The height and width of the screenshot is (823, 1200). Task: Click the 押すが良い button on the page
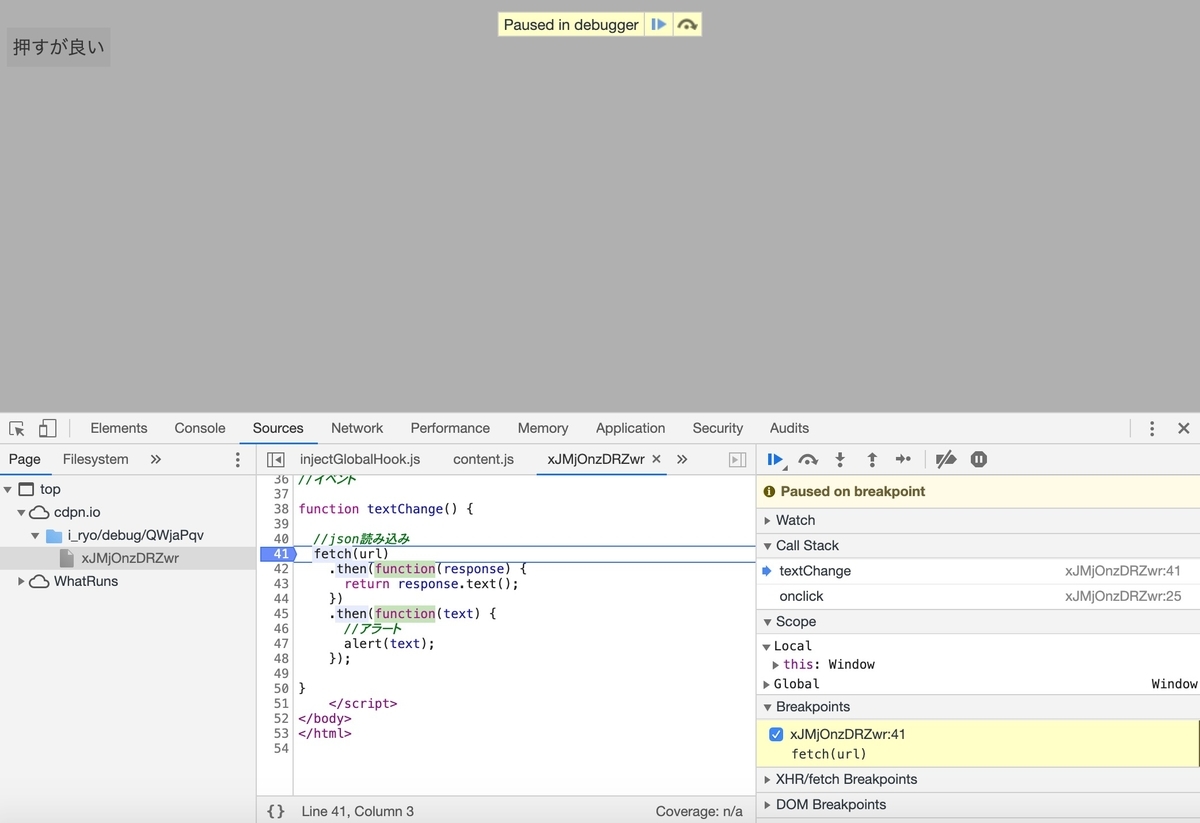pos(58,47)
